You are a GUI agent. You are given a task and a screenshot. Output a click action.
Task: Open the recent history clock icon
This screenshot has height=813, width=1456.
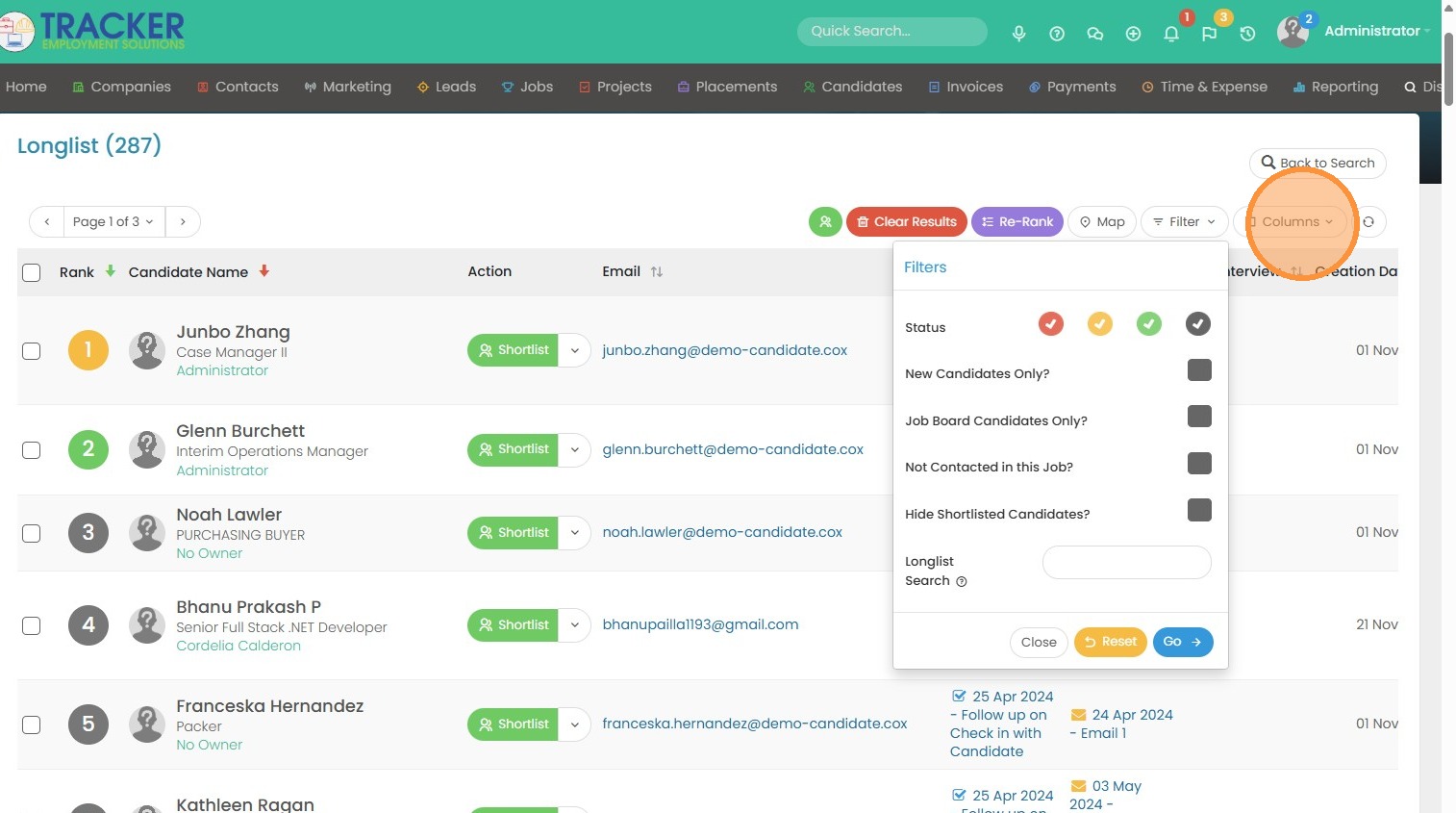tap(1247, 34)
